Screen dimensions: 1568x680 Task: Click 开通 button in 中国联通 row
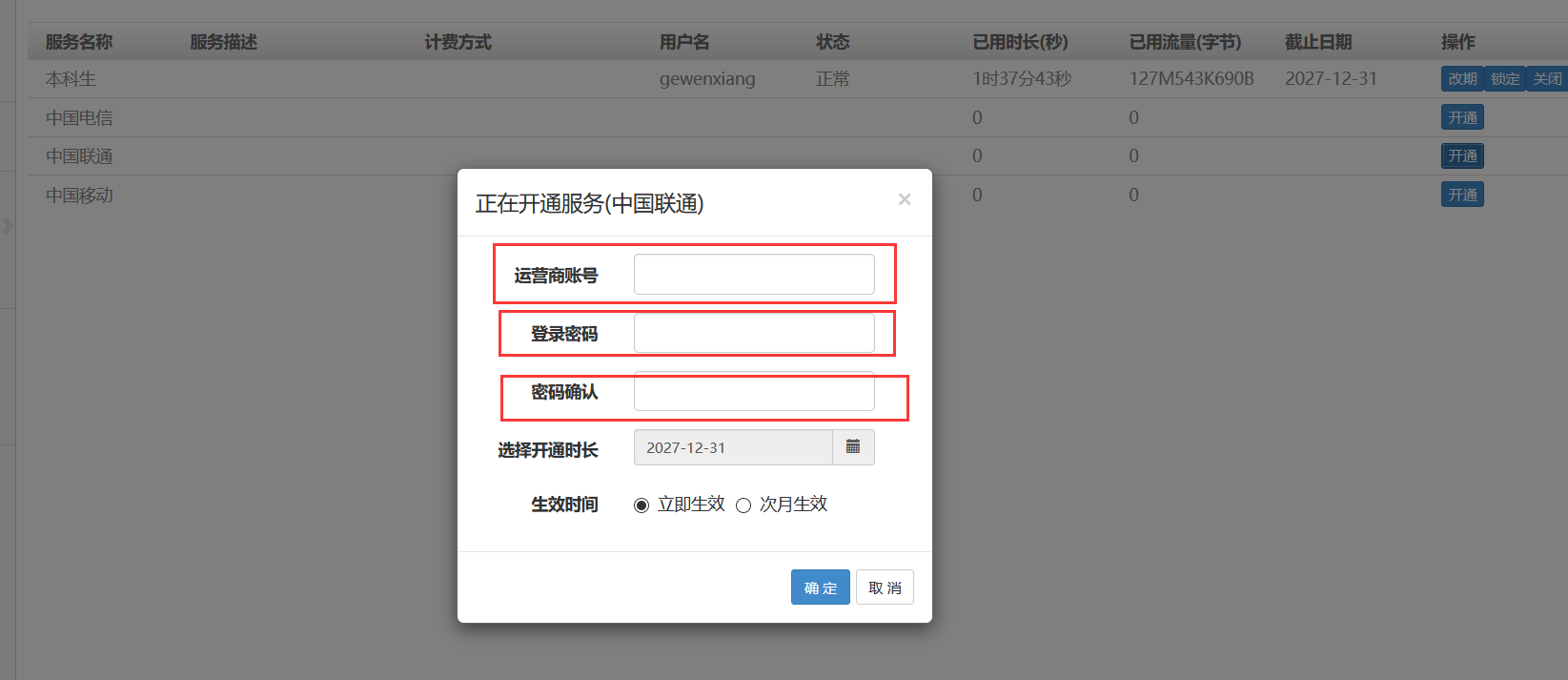pyautogui.click(x=1462, y=155)
